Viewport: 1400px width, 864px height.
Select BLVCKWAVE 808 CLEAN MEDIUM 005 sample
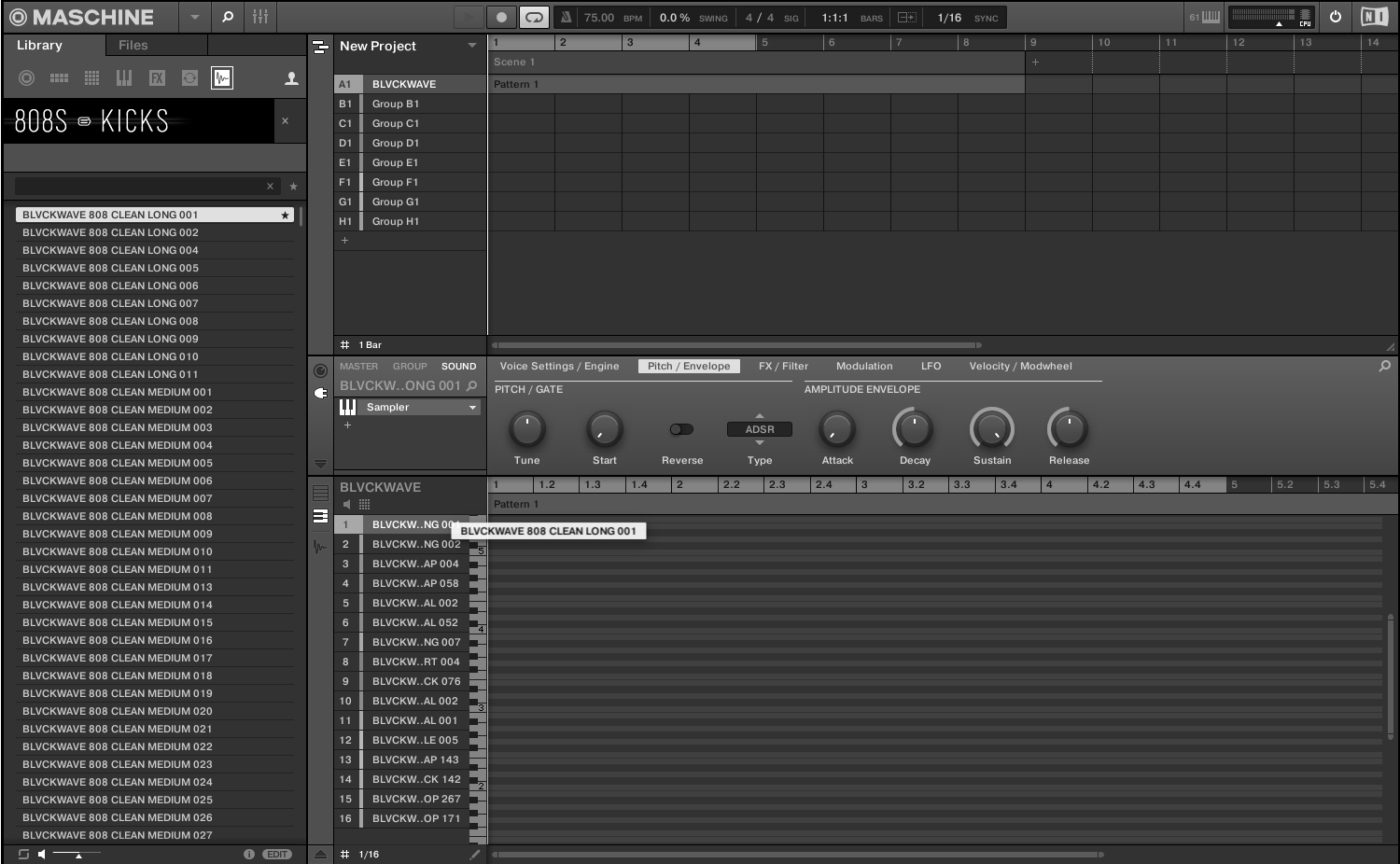click(118, 463)
